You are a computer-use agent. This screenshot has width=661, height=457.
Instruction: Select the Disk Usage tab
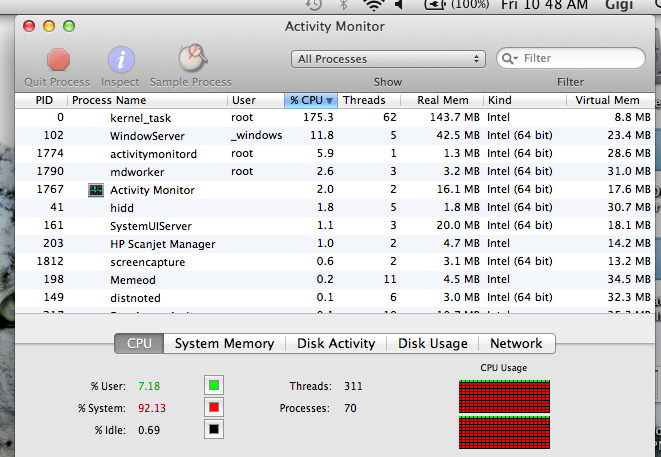(x=433, y=344)
